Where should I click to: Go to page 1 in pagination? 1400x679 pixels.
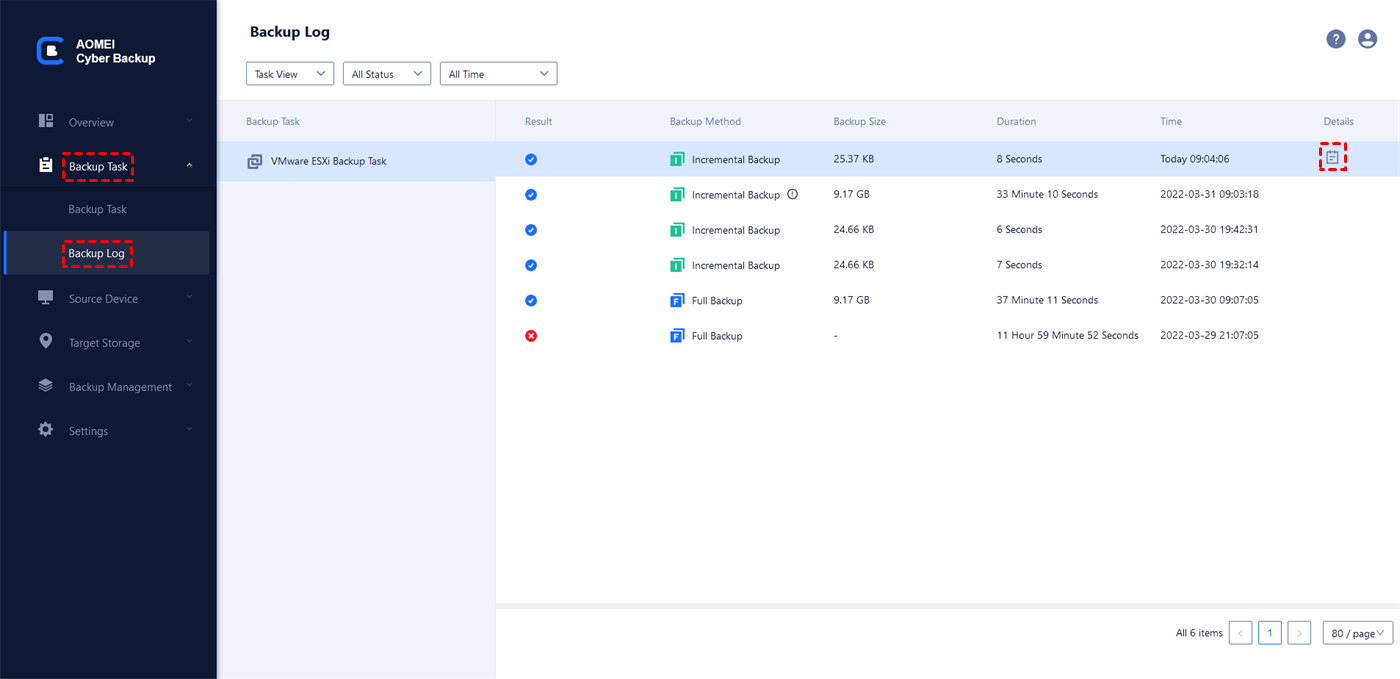[1270, 633]
